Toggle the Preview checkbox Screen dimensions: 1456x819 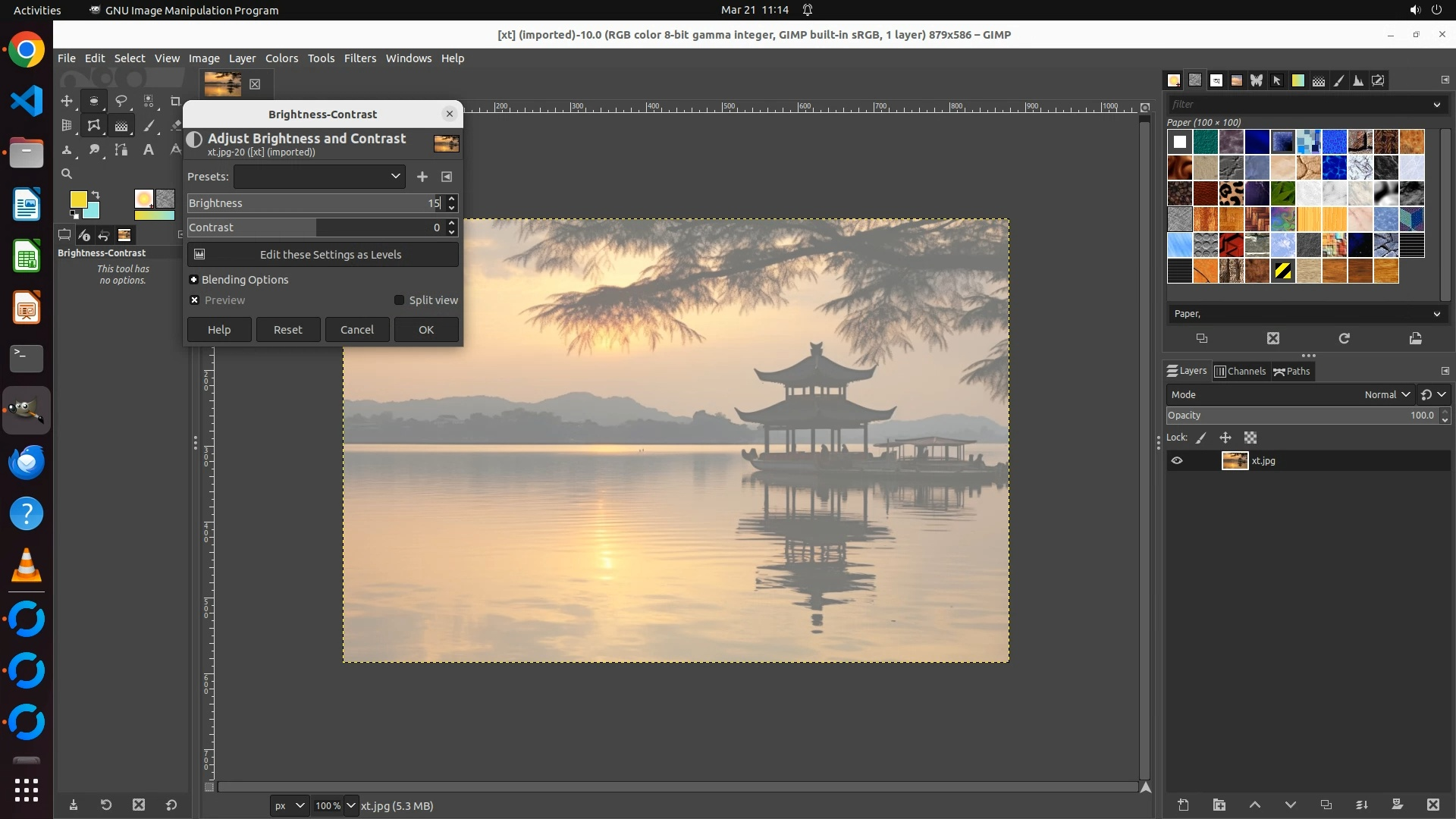(195, 300)
